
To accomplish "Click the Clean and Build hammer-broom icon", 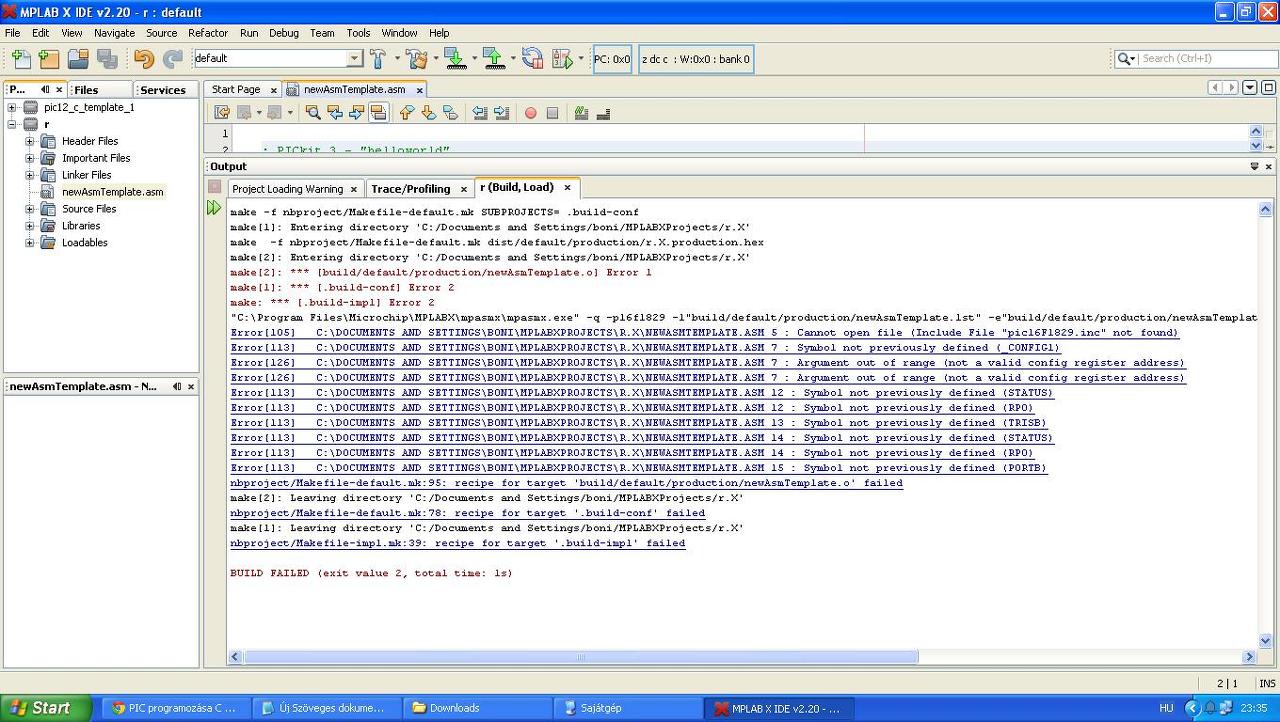I will pos(417,59).
